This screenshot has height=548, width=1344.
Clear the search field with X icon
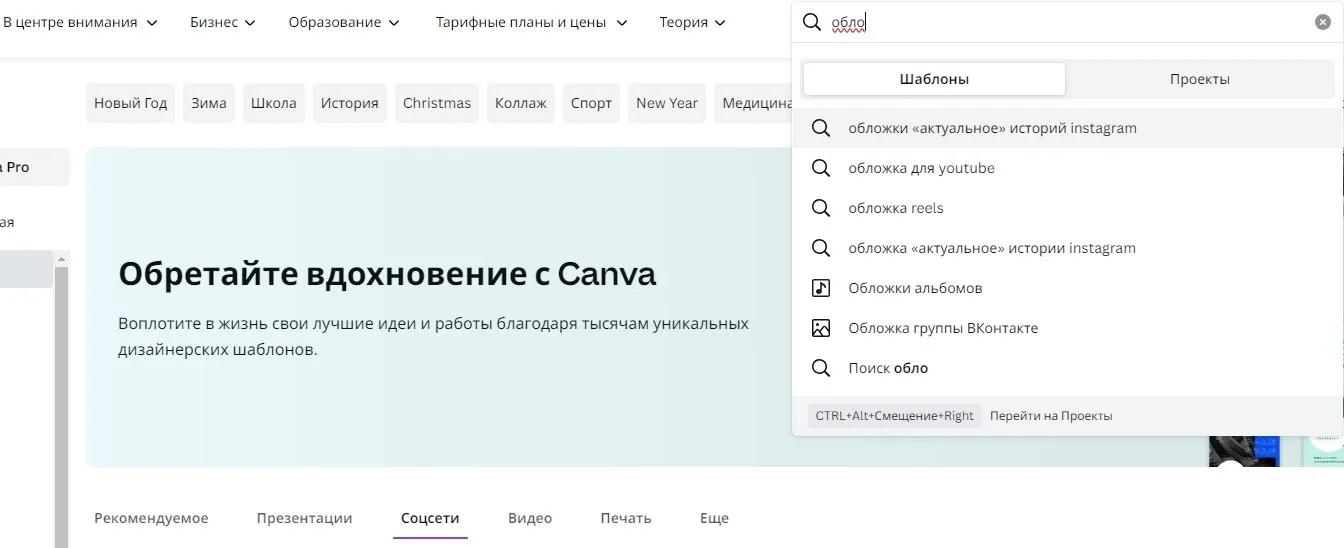pyautogui.click(x=1322, y=22)
